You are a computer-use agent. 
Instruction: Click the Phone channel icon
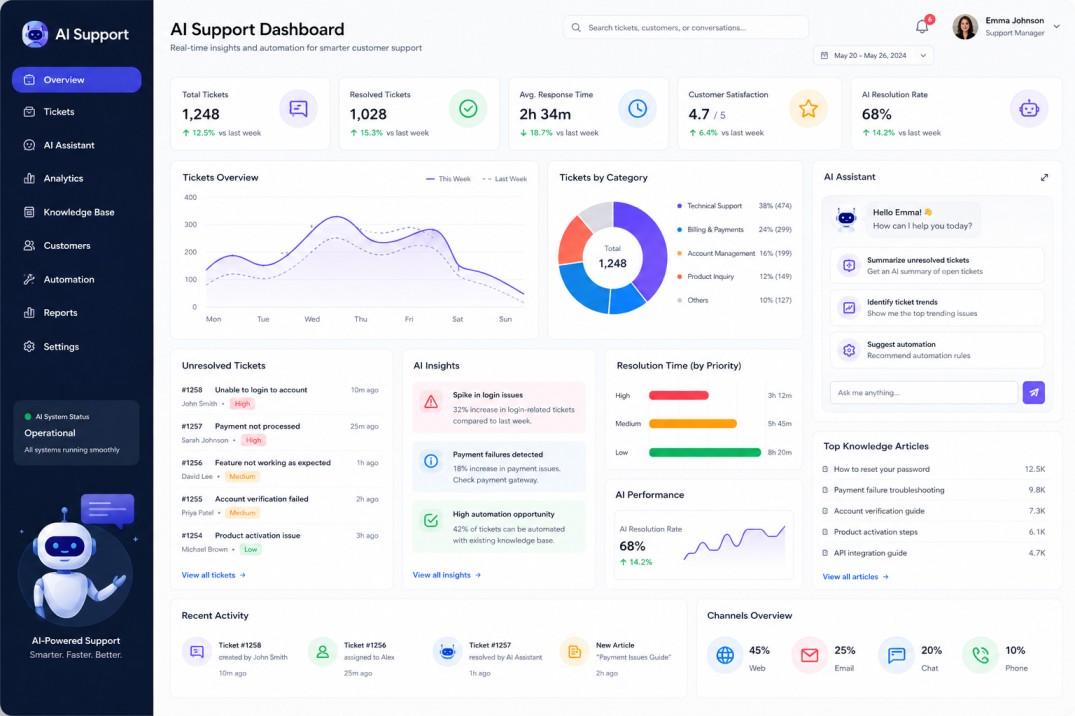(x=980, y=655)
